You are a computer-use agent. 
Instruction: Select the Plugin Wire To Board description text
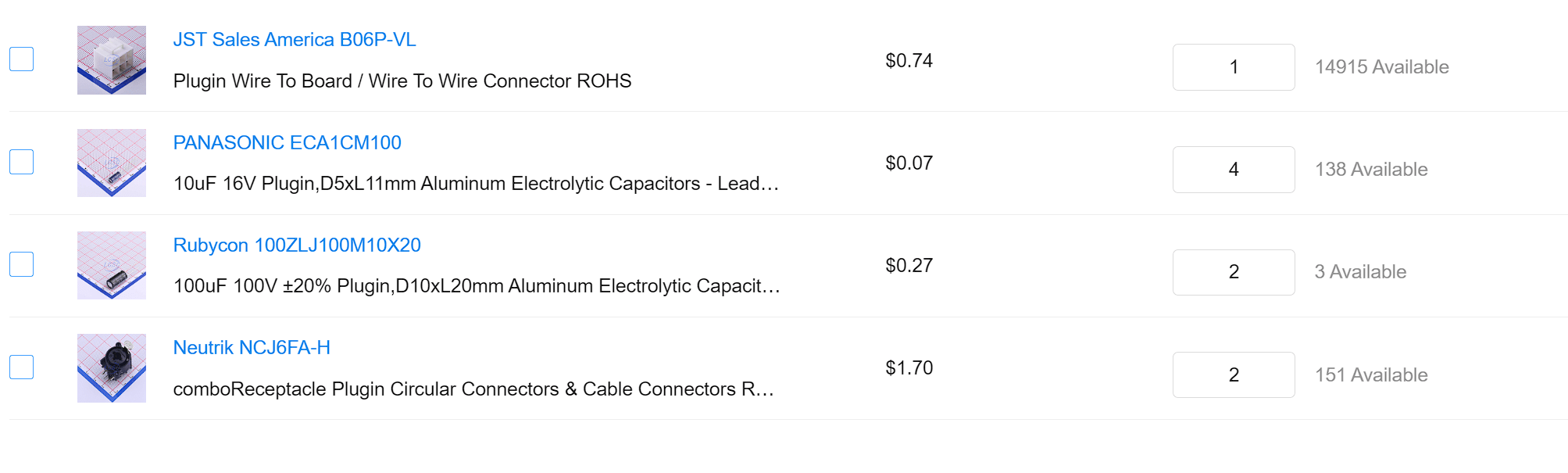pyautogui.click(x=402, y=81)
